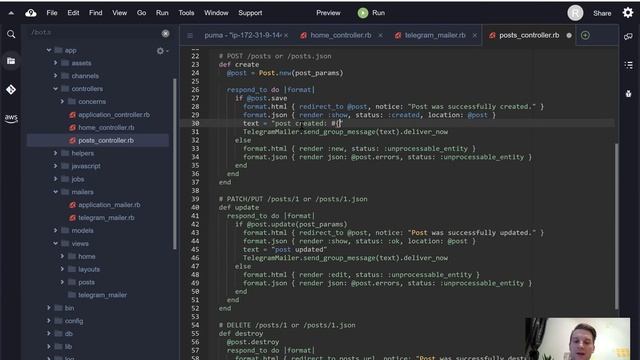Image resolution: width=640 pixels, height=360 pixels.
Task: Collapse the app folder
Action: point(49,50)
